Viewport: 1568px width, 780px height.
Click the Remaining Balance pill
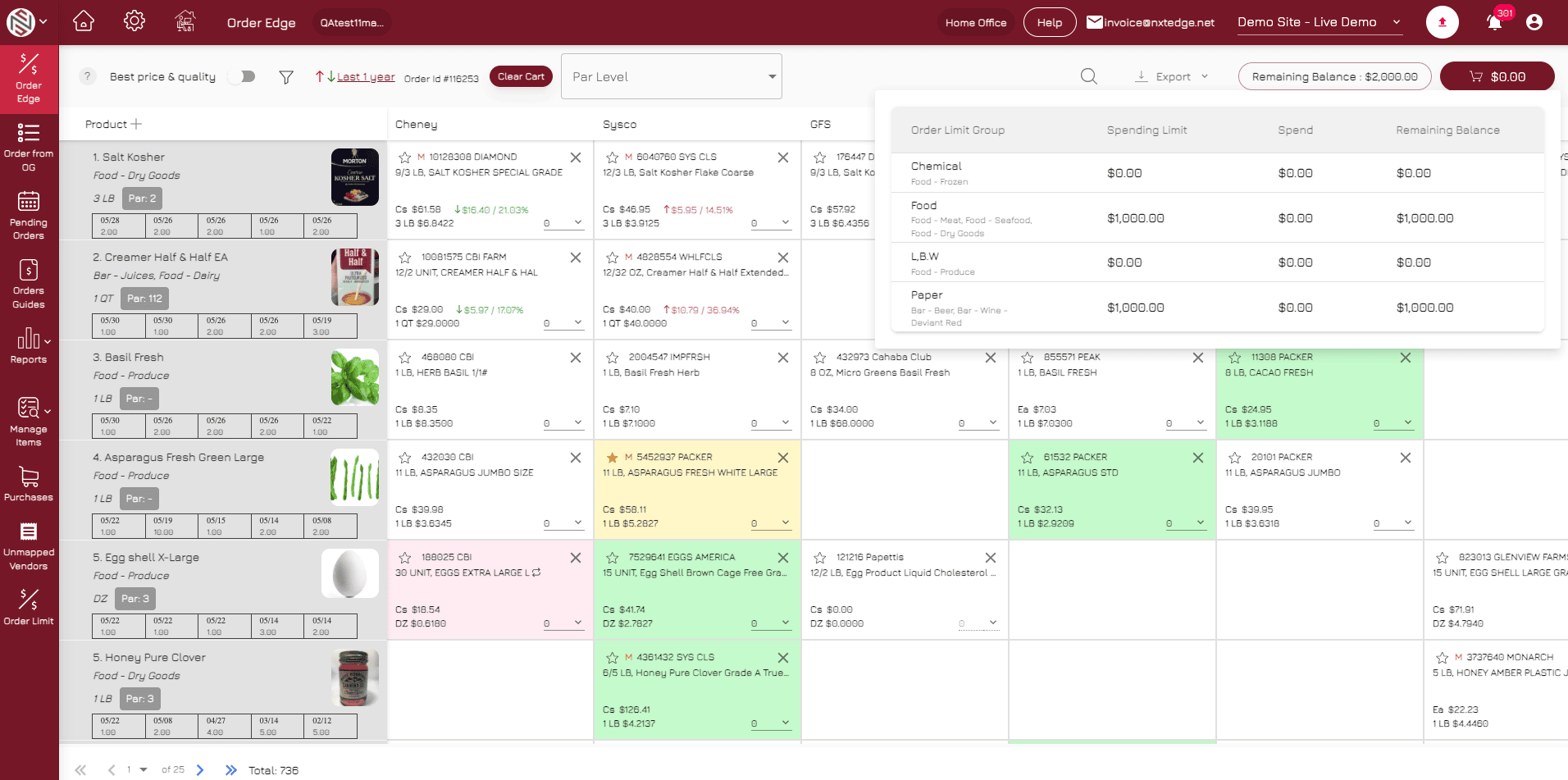click(1334, 76)
